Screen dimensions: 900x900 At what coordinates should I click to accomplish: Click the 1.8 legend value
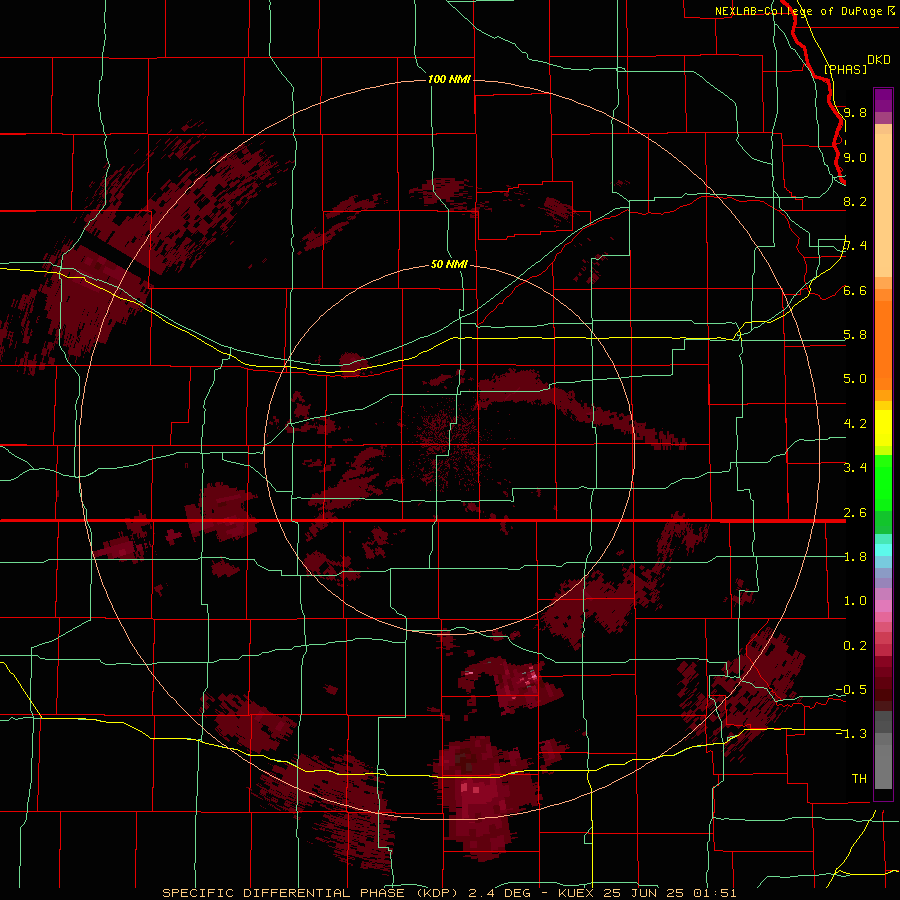[855, 557]
